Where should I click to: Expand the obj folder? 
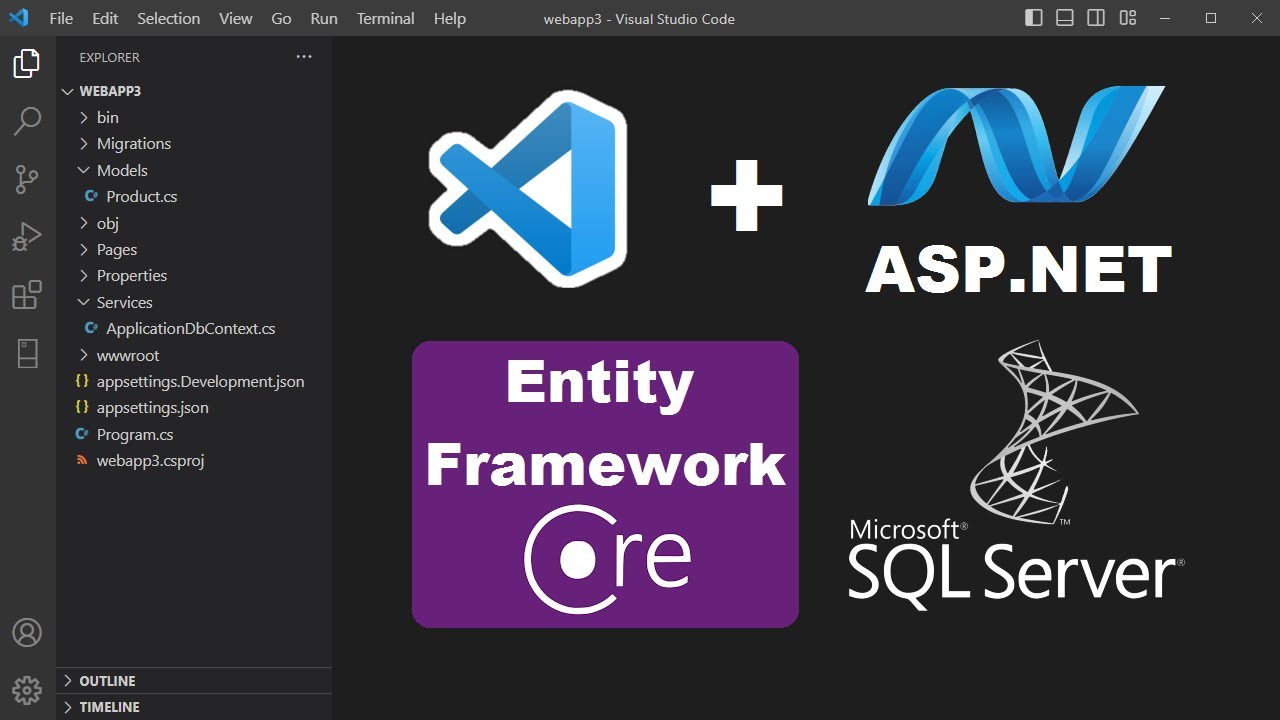coord(194,223)
